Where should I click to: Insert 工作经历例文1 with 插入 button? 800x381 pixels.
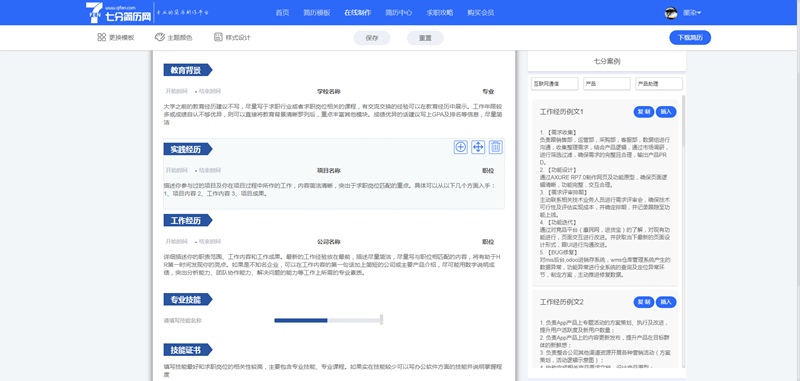pos(666,112)
